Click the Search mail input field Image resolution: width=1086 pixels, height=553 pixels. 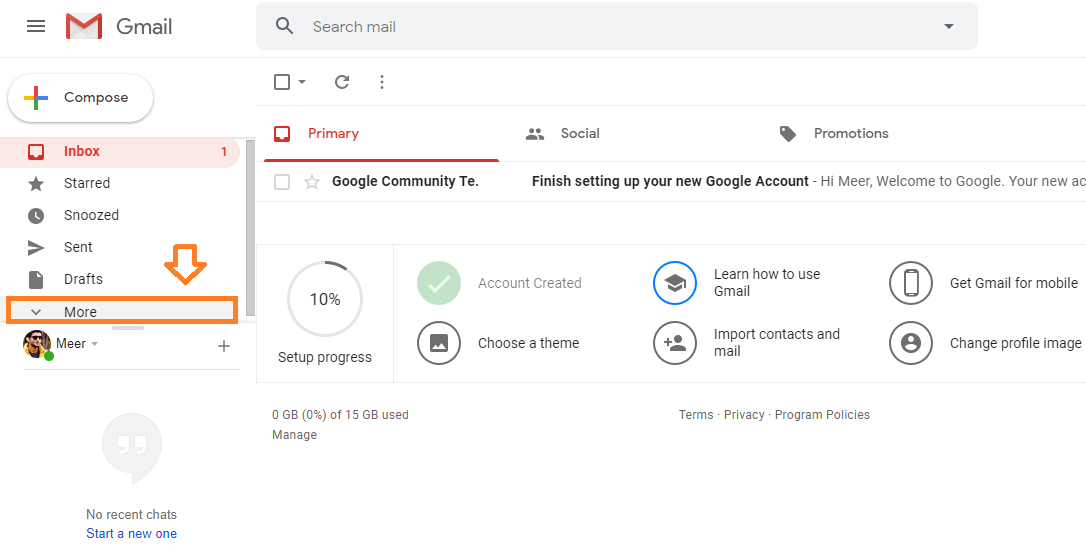616,26
